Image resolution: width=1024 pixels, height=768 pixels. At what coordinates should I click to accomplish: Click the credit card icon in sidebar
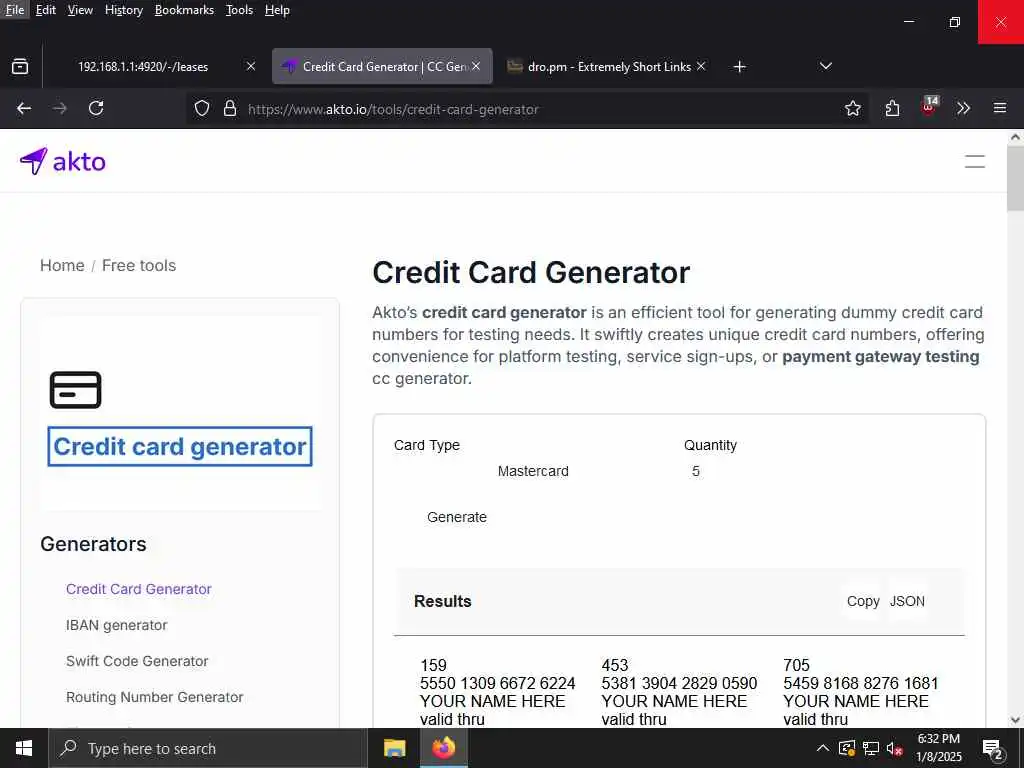coord(76,390)
